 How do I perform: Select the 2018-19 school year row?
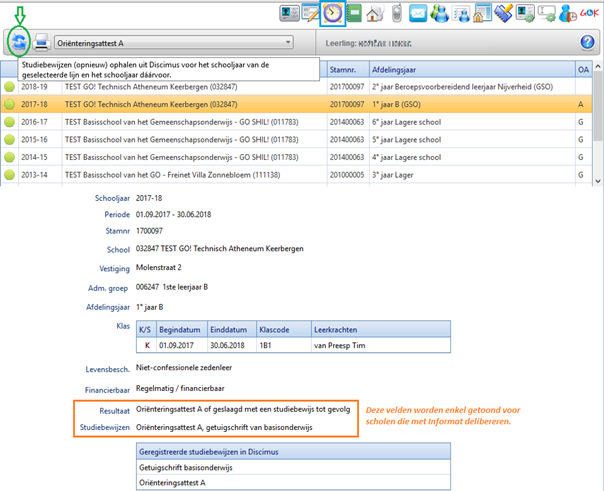tap(296, 87)
